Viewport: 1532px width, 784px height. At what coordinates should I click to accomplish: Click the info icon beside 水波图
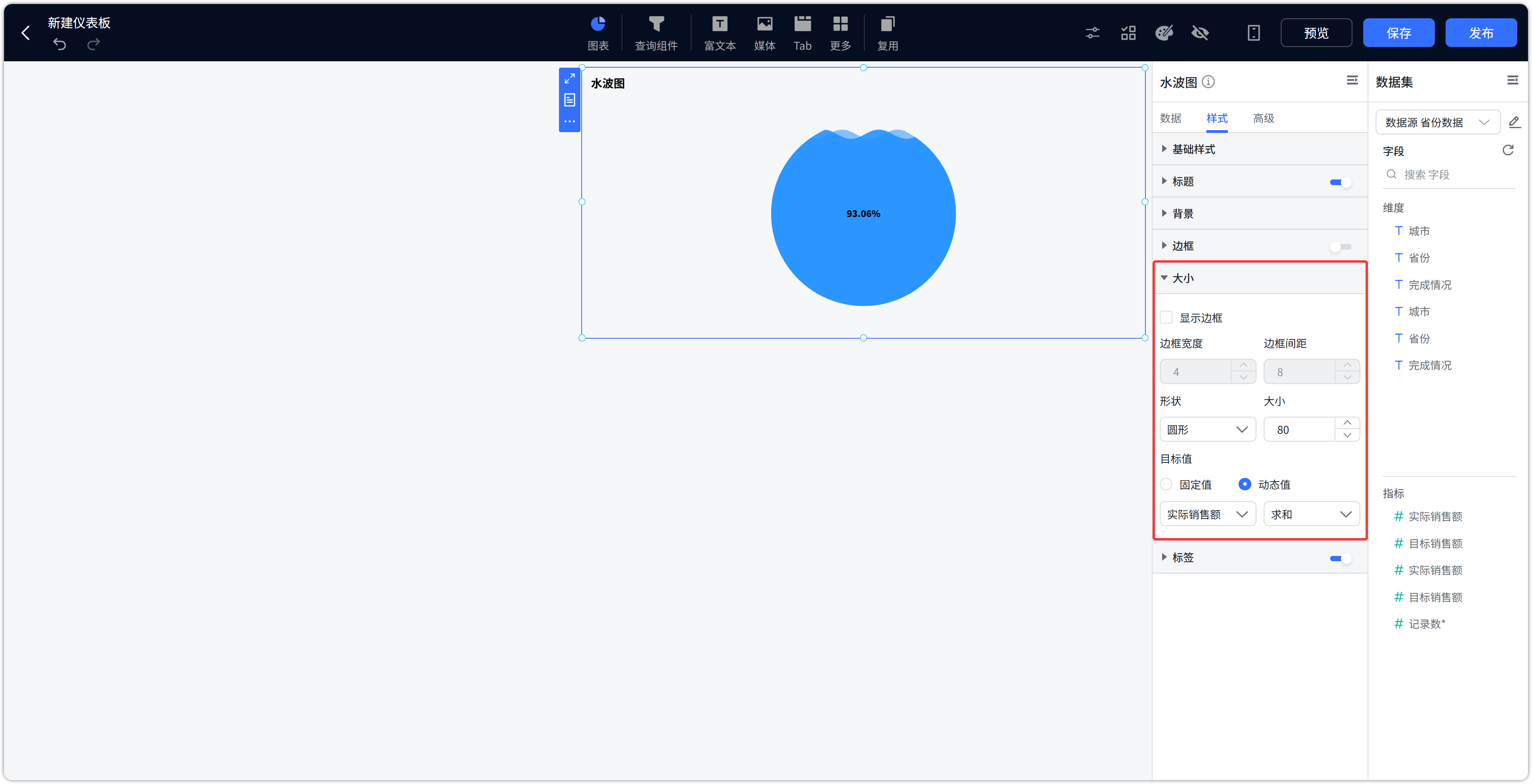tap(1208, 82)
